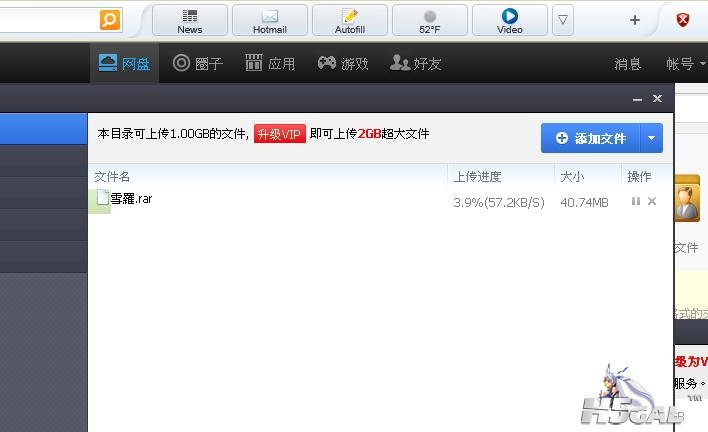
Task: Pause the 雪羅.rar upload
Action: point(635,202)
